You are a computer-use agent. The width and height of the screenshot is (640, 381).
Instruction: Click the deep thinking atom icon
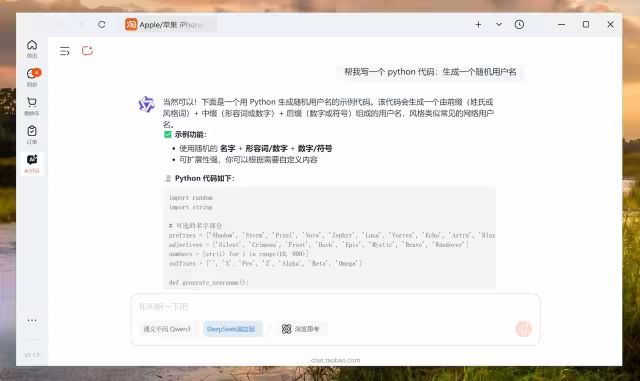point(287,329)
